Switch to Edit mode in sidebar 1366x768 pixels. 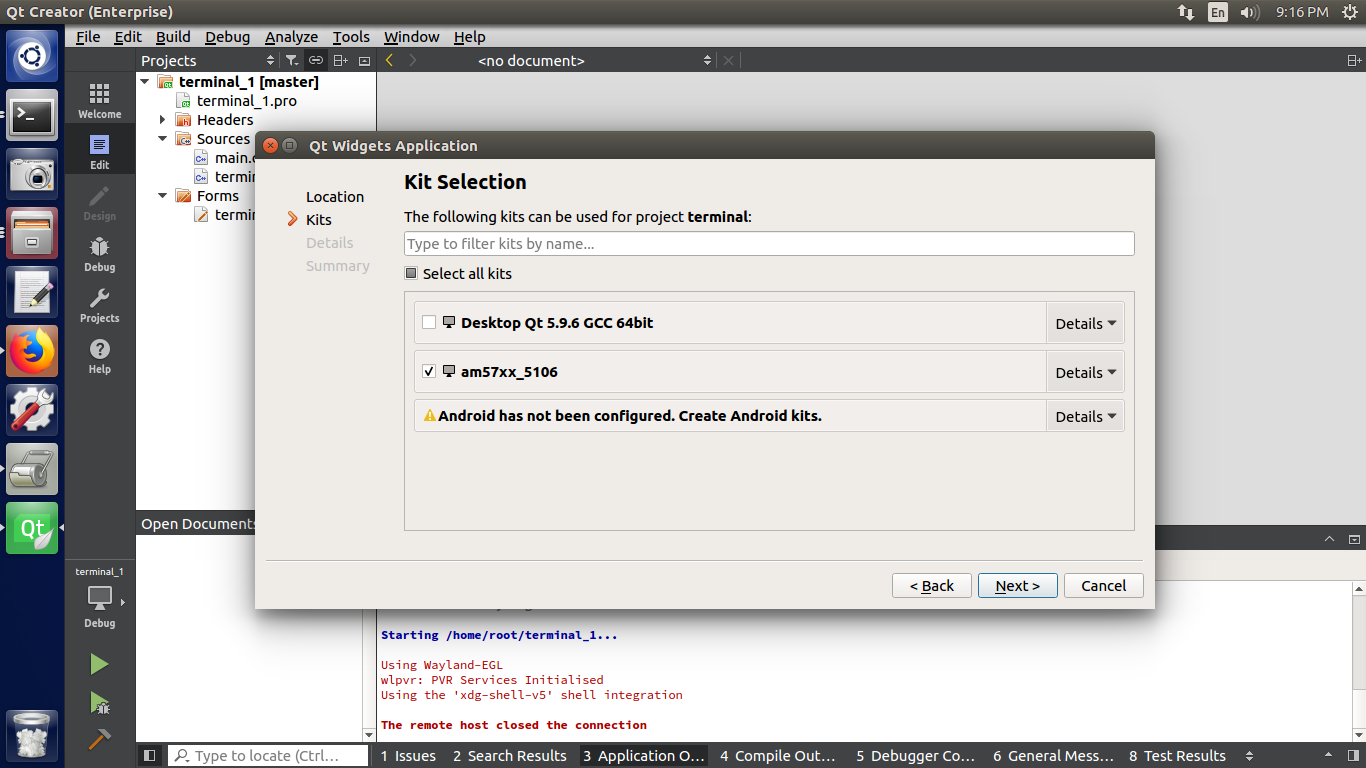(99, 152)
